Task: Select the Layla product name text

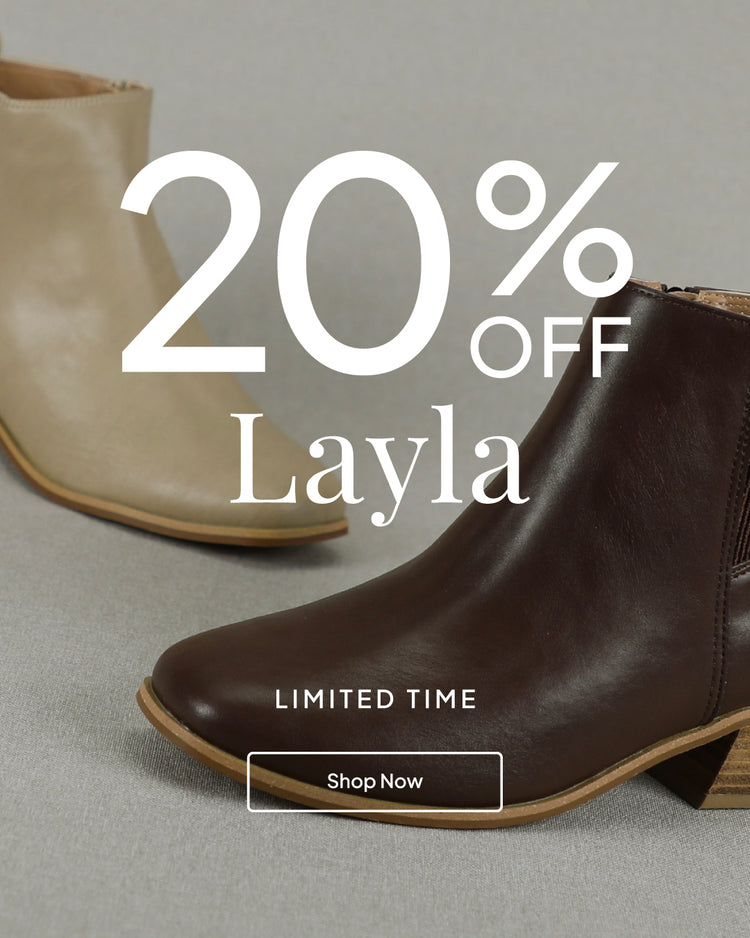Action: click(x=379, y=465)
